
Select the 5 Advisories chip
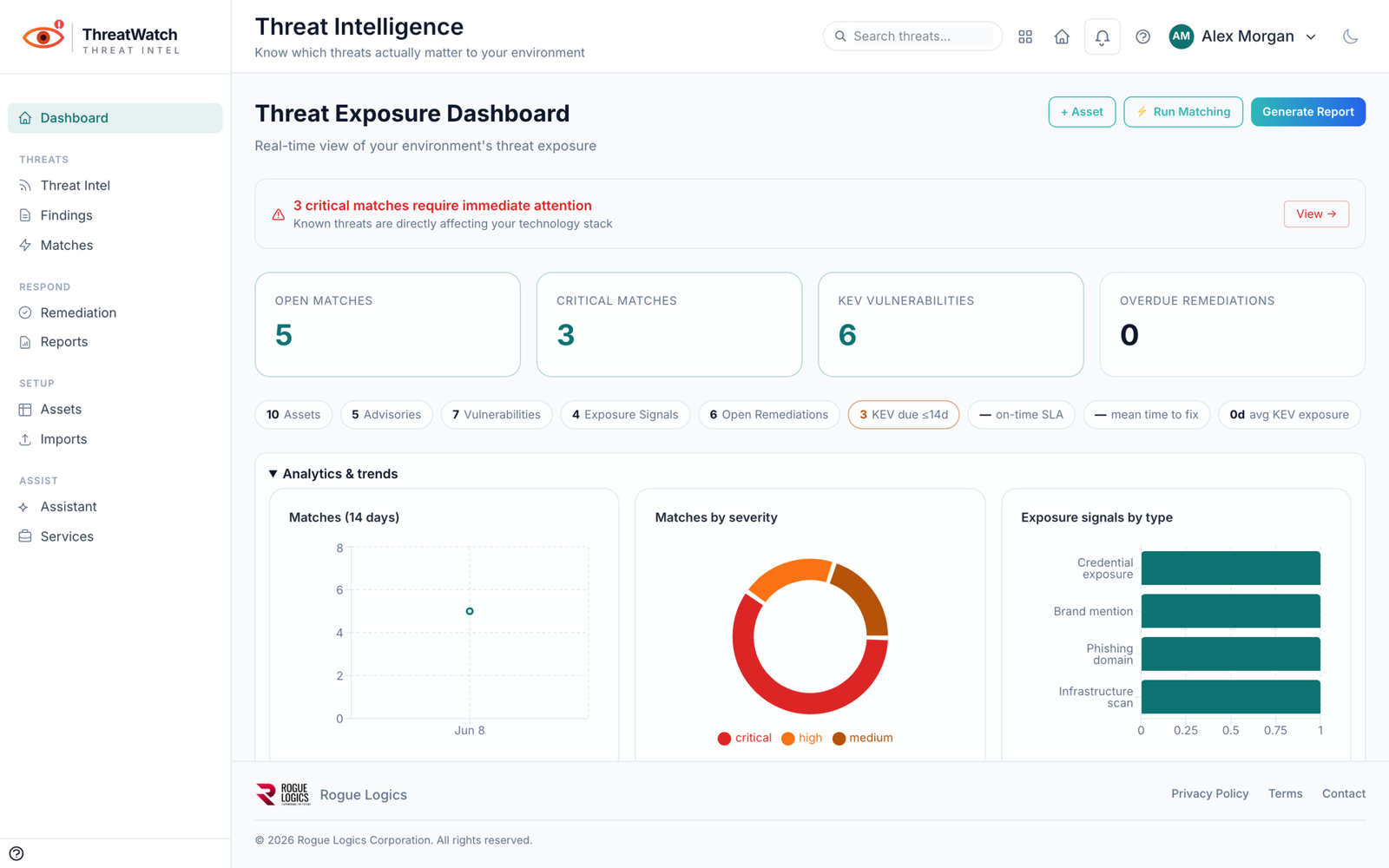386,415
